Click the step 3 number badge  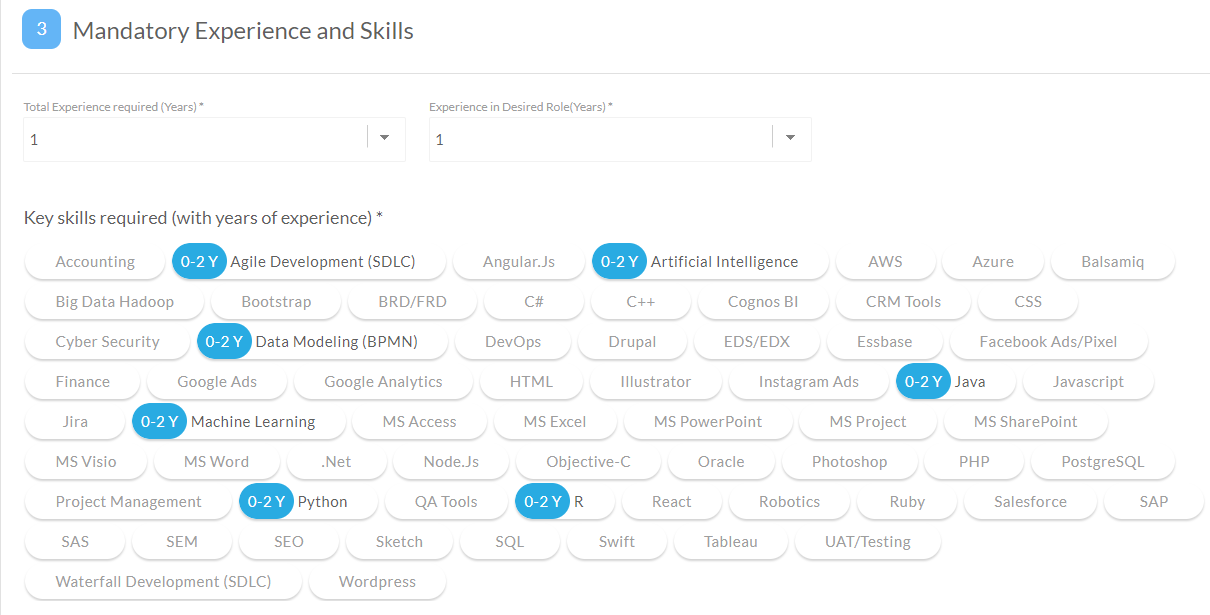tap(41, 30)
